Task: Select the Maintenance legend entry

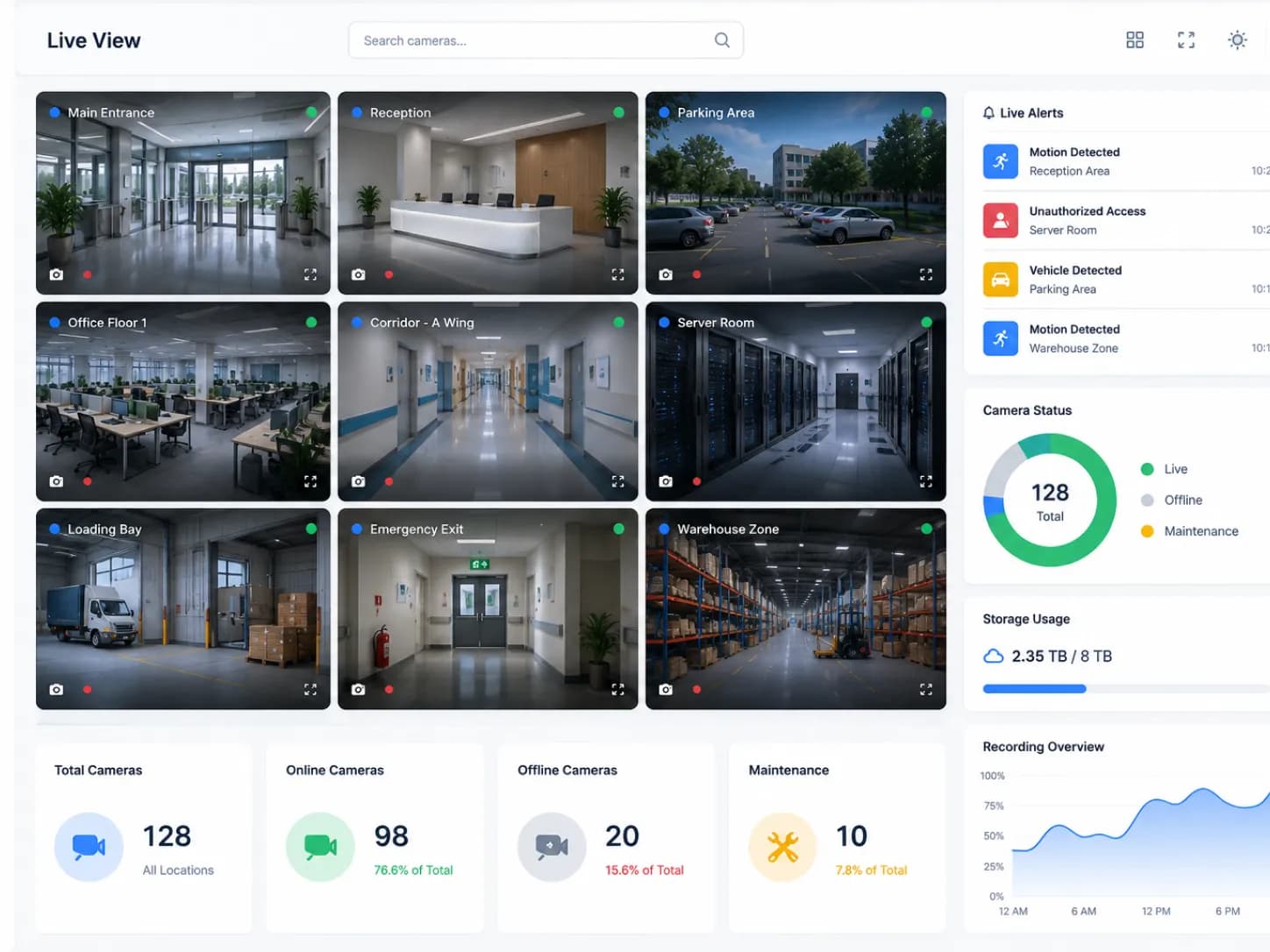Action: pos(1189,531)
